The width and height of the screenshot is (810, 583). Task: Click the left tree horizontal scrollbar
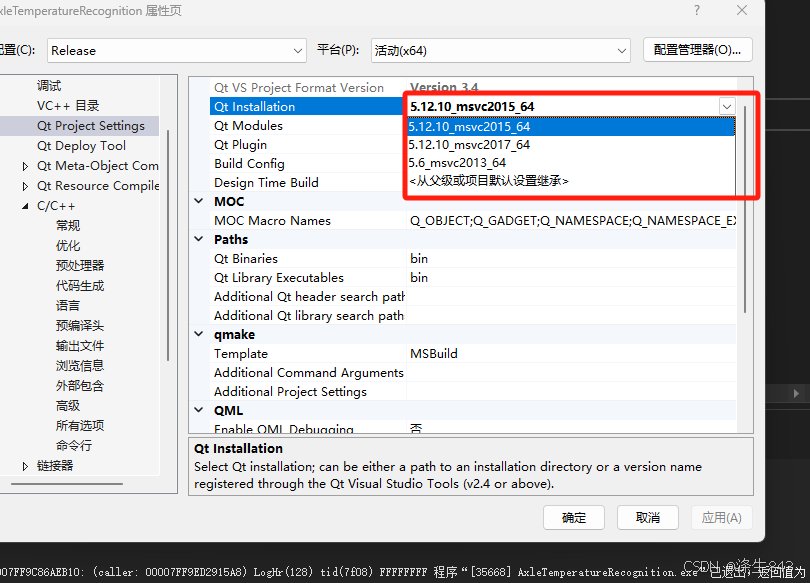pos(67,484)
